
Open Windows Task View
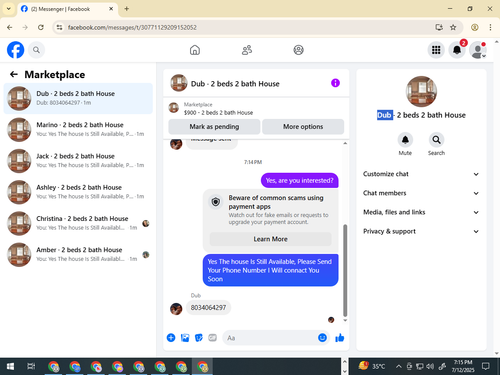pyautogui.click(x=31, y=366)
